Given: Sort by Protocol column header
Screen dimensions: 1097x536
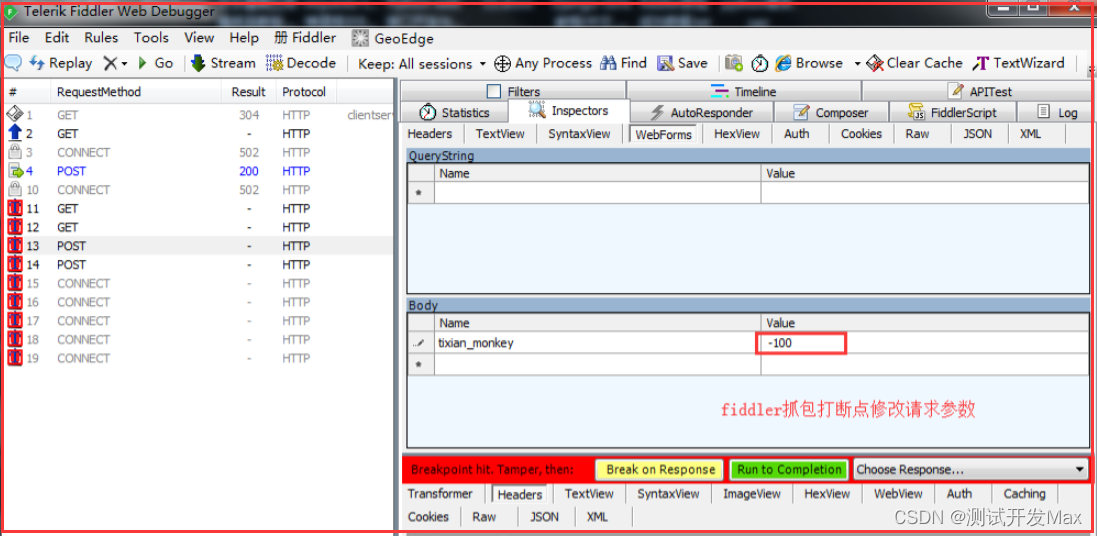Looking at the screenshot, I should [x=305, y=92].
